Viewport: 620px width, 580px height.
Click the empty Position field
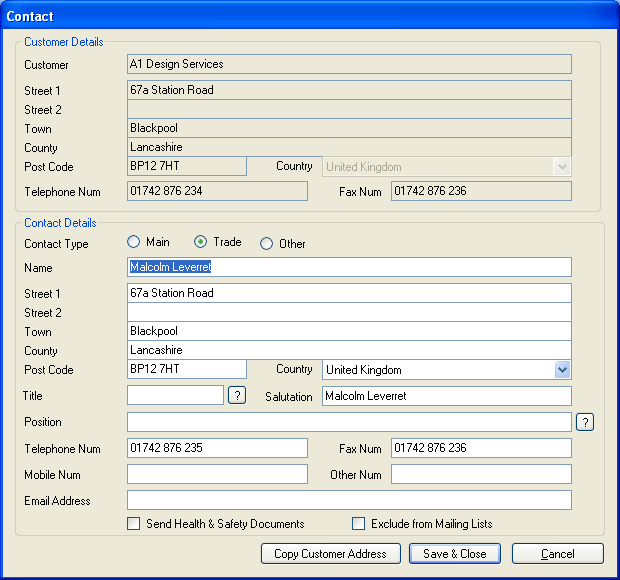click(349, 422)
